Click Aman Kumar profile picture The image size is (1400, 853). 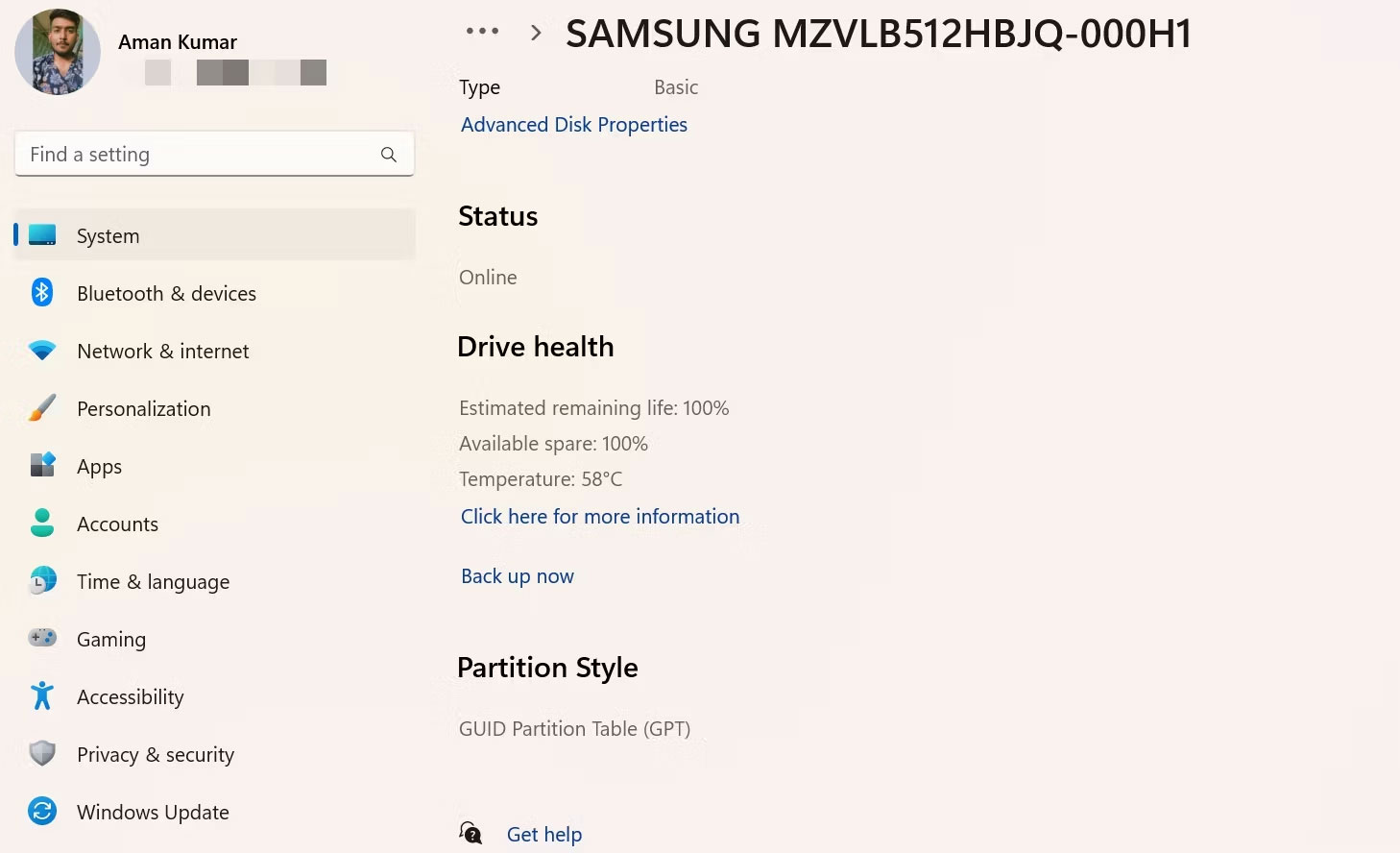point(58,53)
